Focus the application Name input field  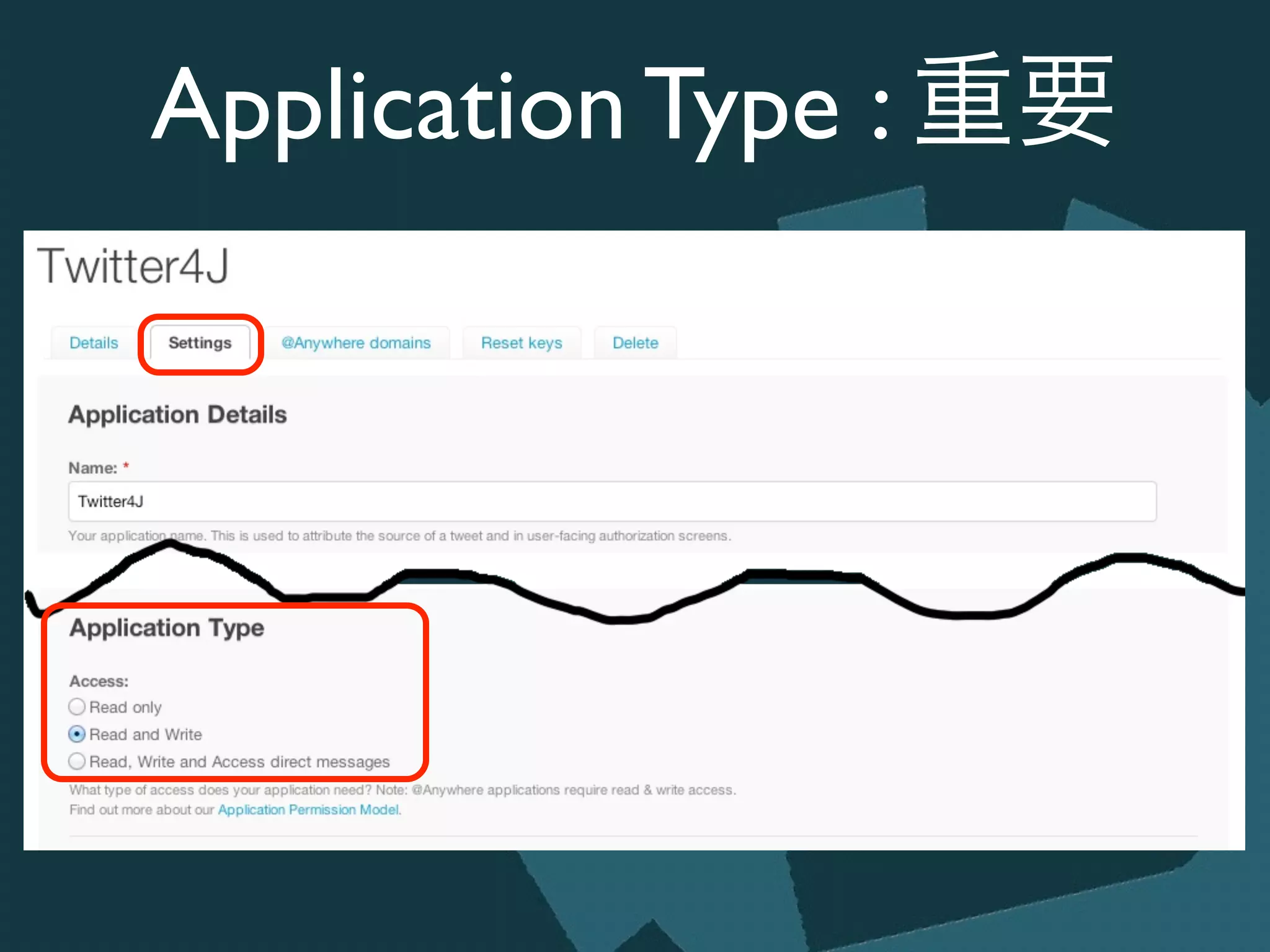coord(612,501)
